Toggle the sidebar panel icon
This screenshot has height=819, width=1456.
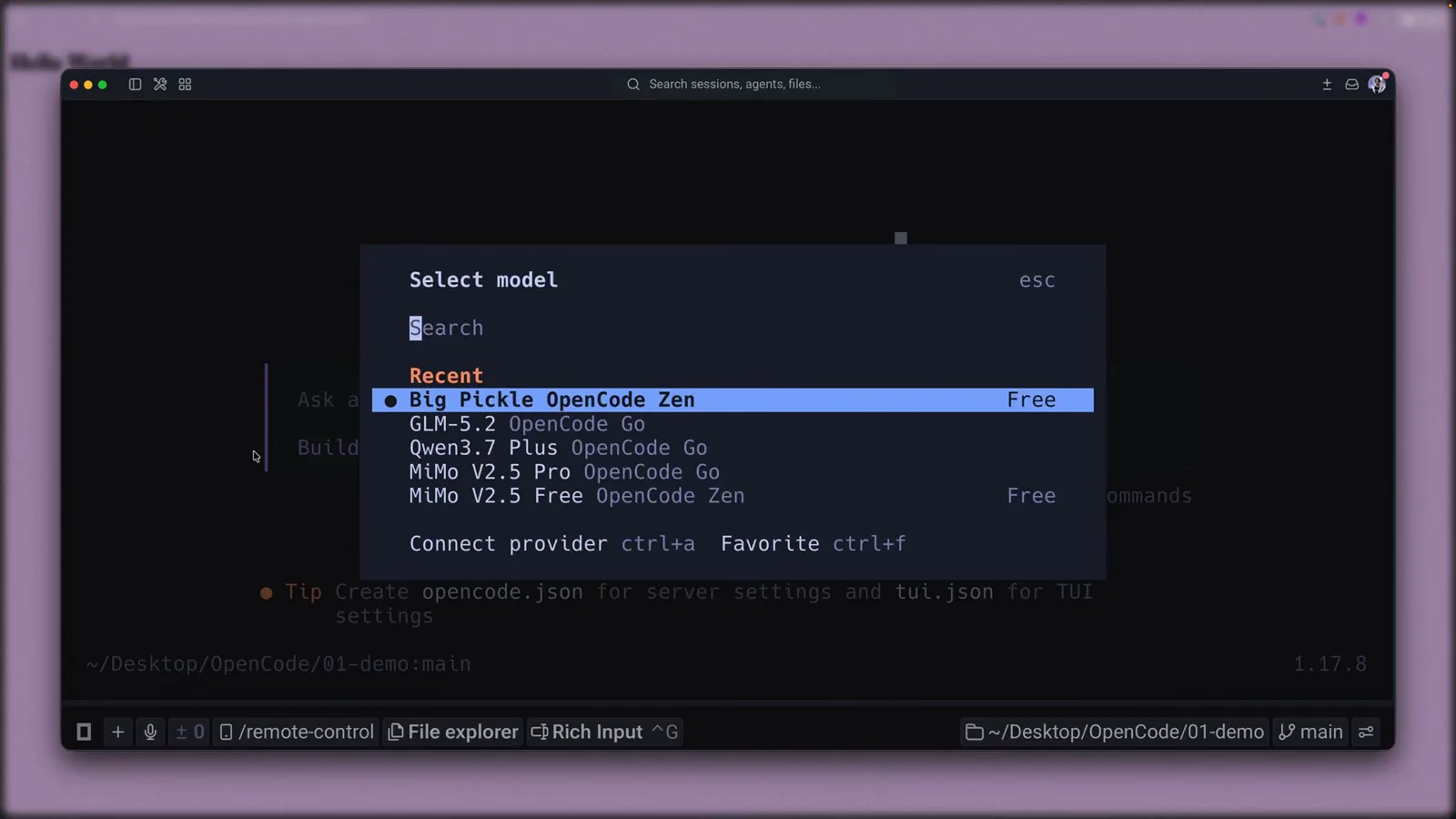135,84
